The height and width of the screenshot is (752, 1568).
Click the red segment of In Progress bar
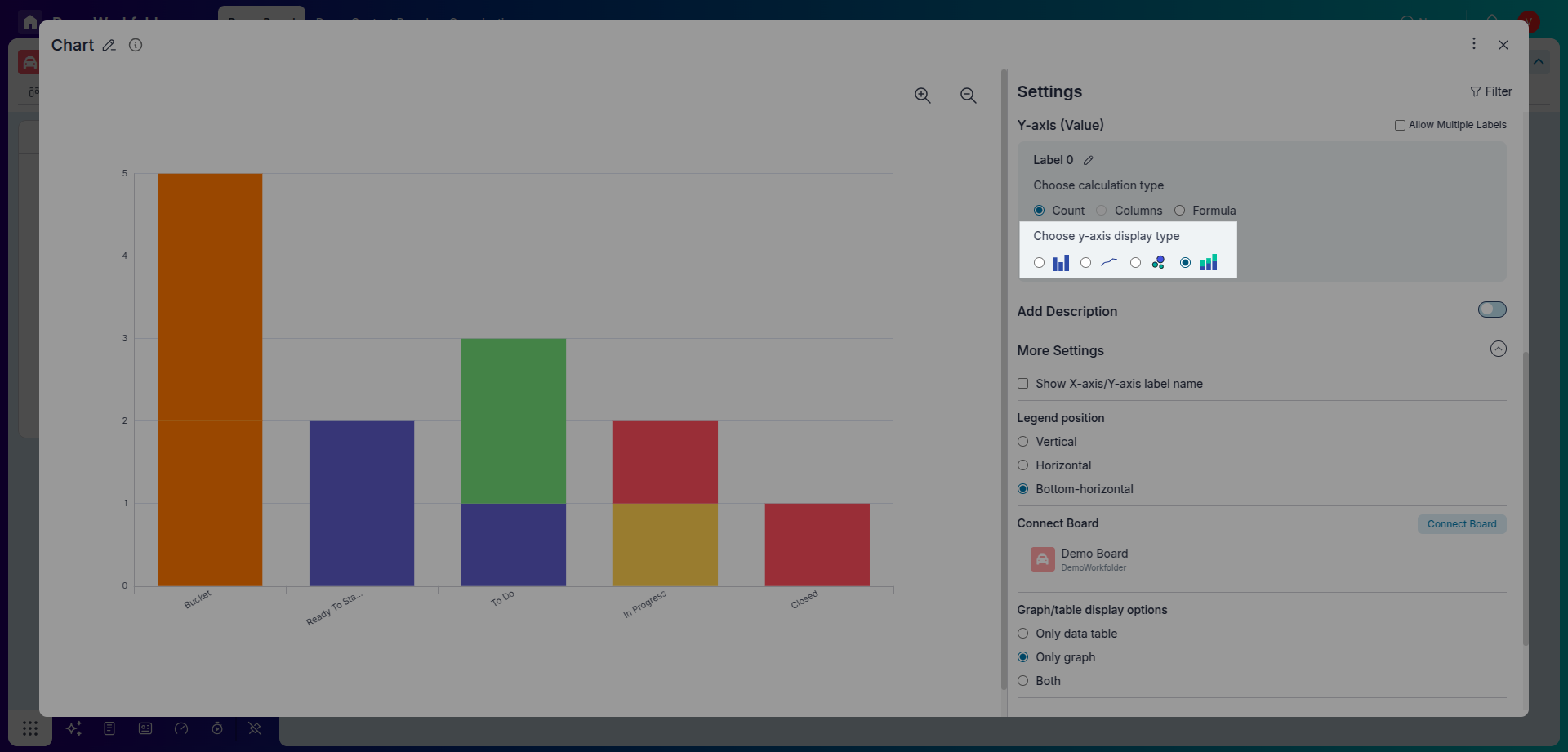point(666,462)
